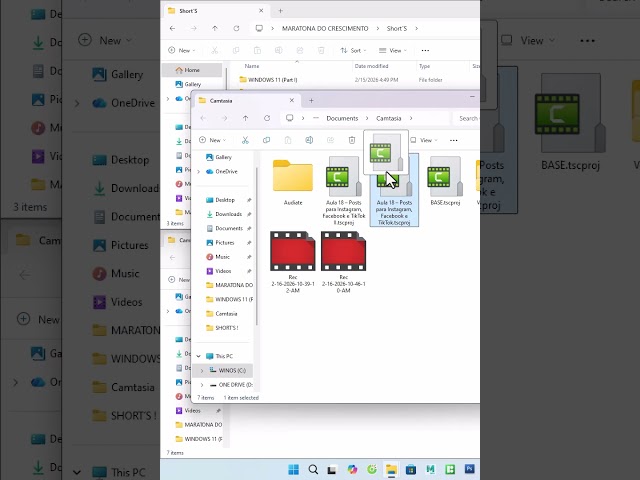
Task: Click PC icon in Camtasia address bar
Action: (x=289, y=118)
